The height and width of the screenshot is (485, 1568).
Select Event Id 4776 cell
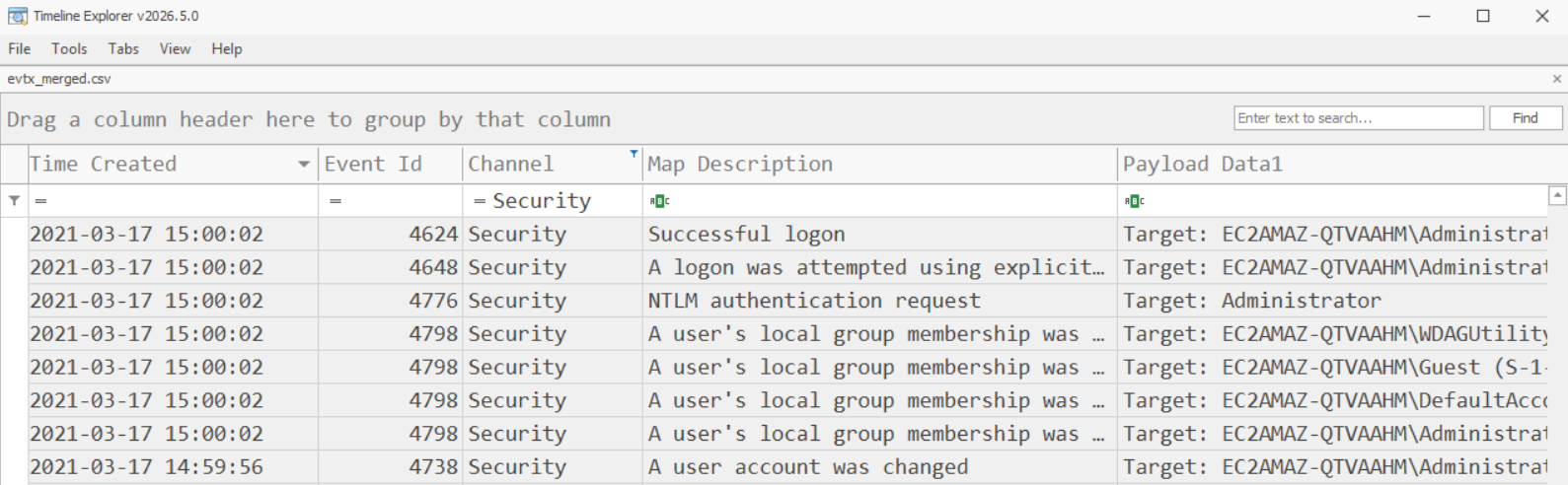pyautogui.click(x=391, y=301)
